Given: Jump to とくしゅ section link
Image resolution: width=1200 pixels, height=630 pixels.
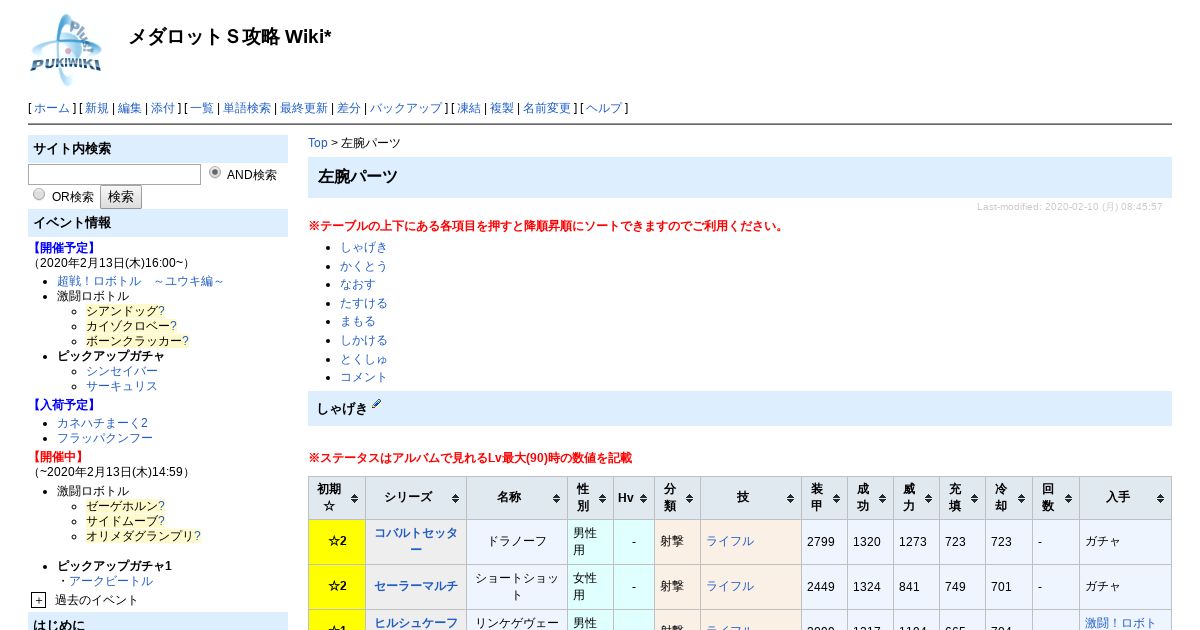Looking at the screenshot, I should pos(364,359).
